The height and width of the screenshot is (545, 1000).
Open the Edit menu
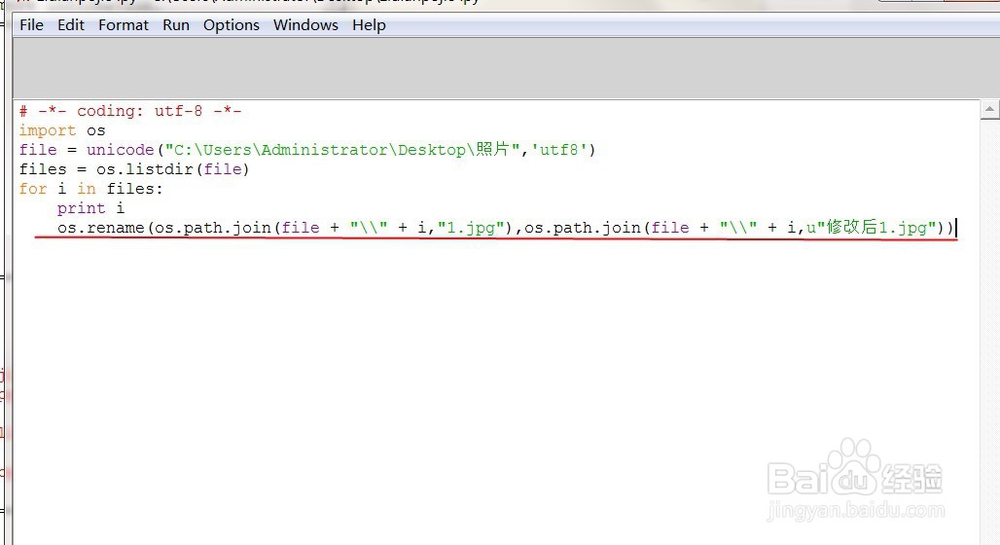(71, 25)
